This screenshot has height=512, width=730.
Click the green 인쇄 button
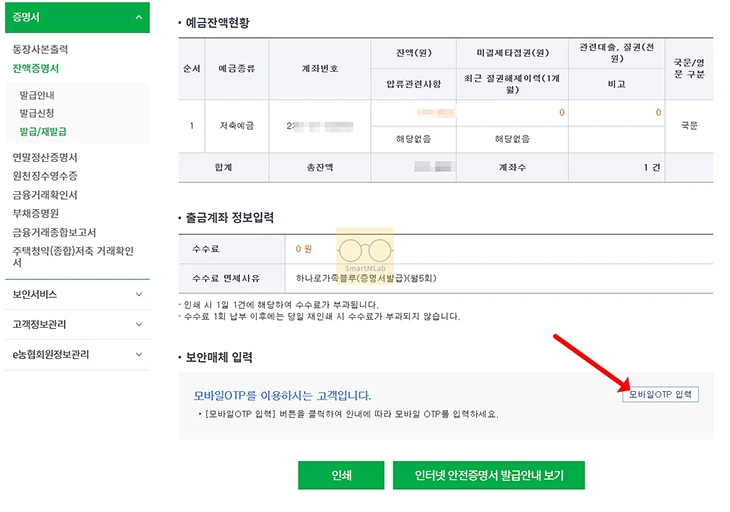point(341,475)
